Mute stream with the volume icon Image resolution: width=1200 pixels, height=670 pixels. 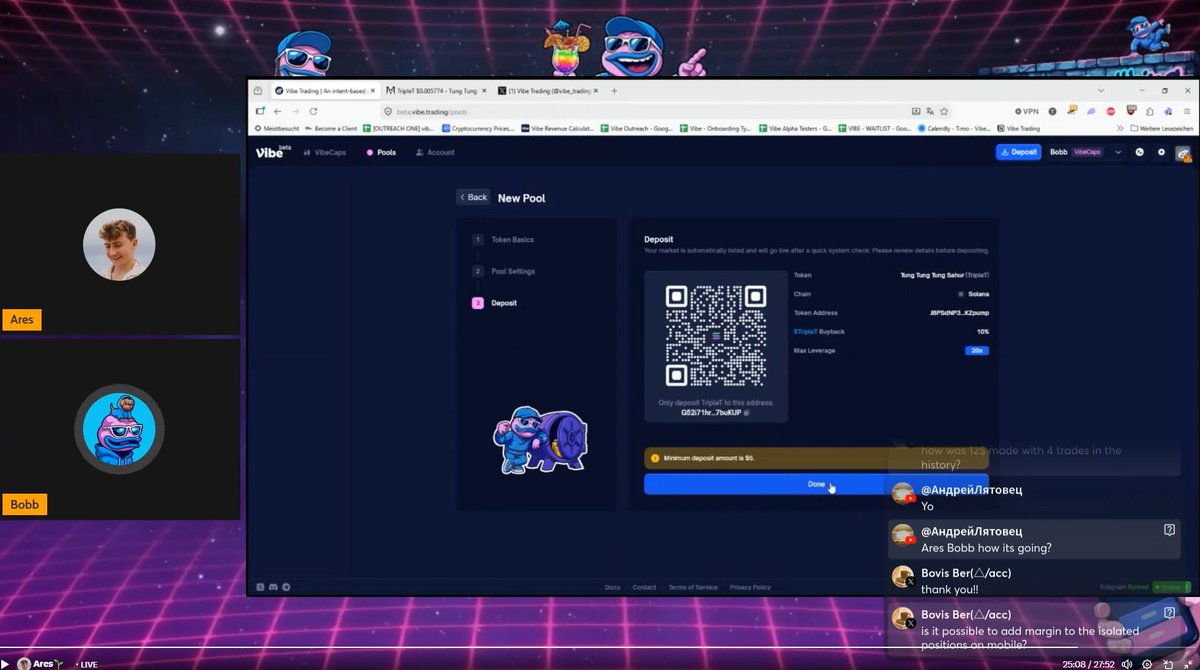click(1128, 664)
